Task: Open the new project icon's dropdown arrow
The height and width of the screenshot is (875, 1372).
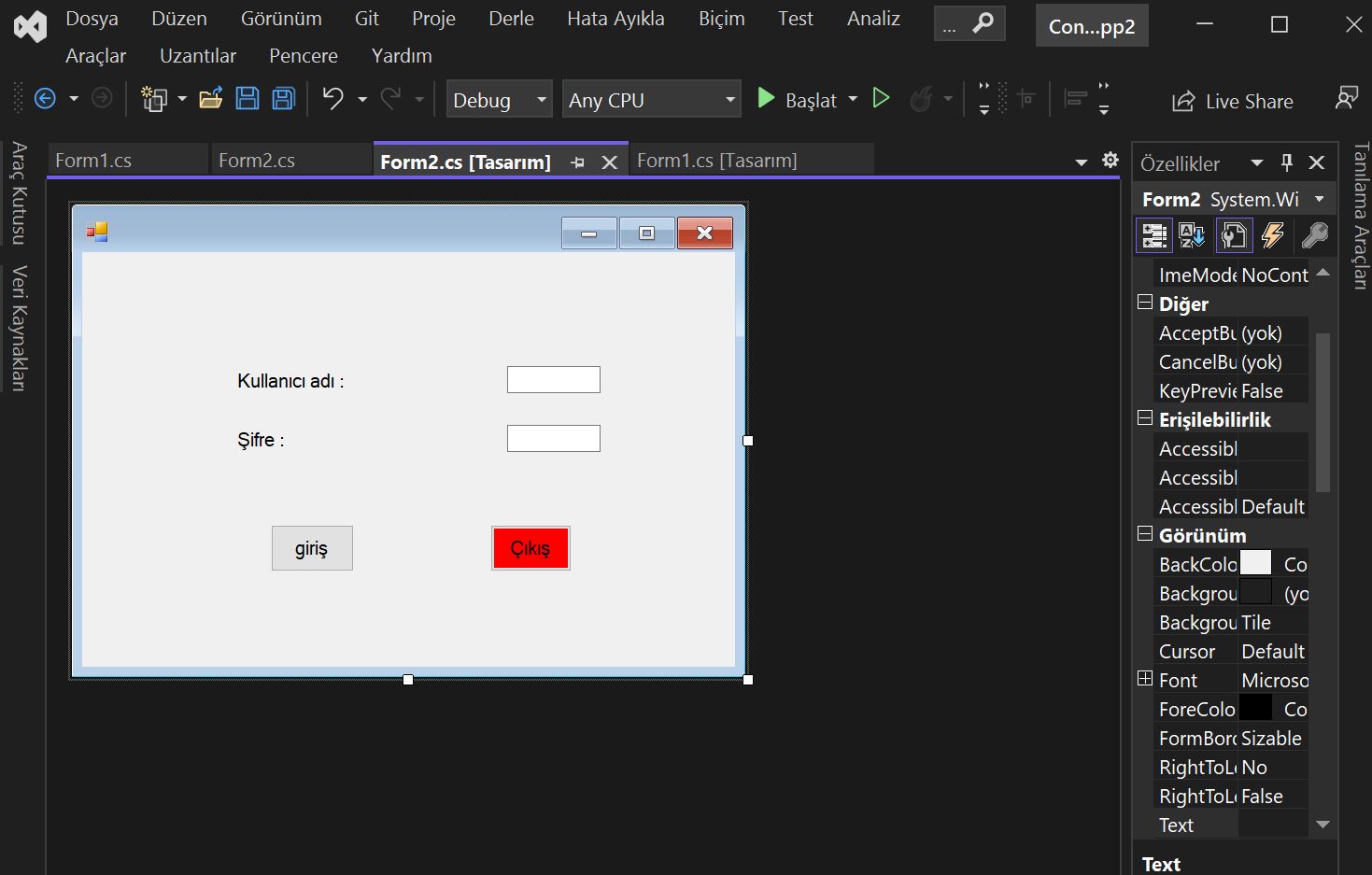Action: tap(182, 99)
